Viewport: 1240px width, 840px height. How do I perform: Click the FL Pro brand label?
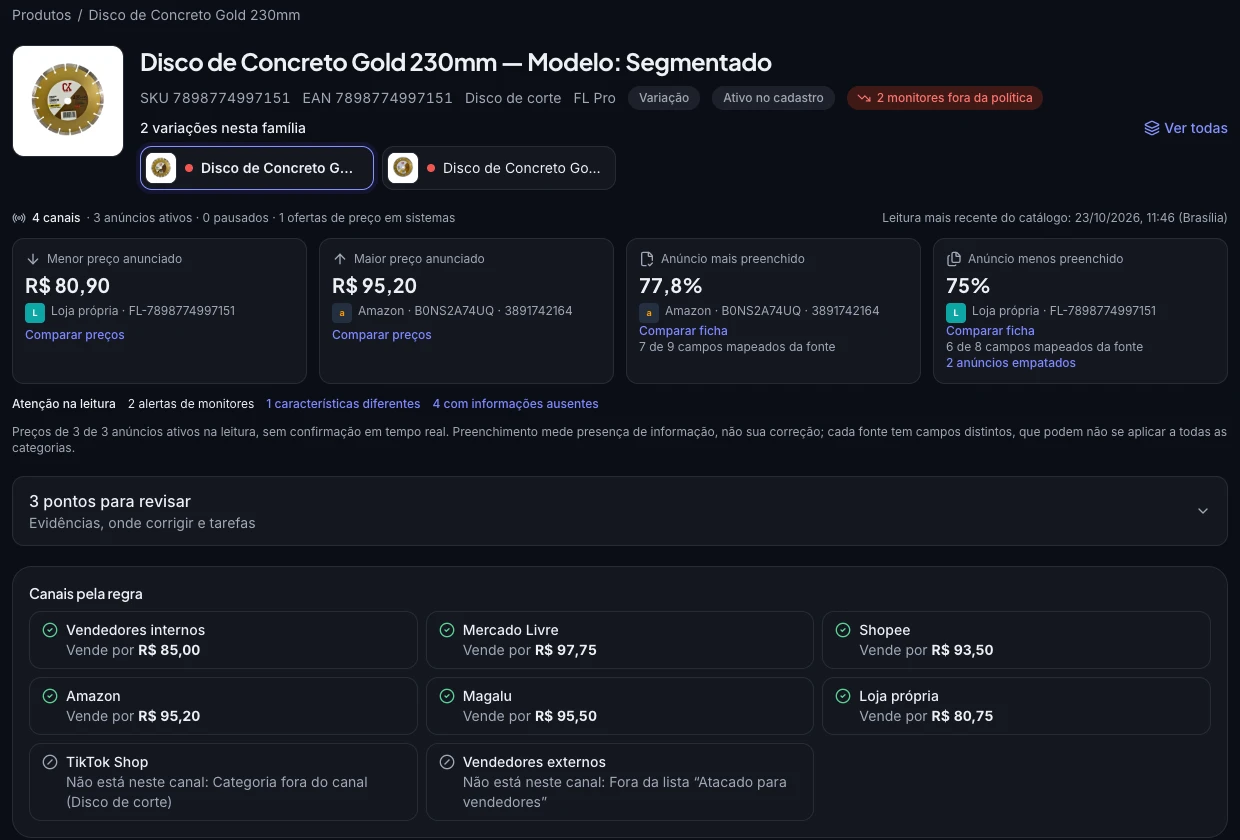coord(595,98)
